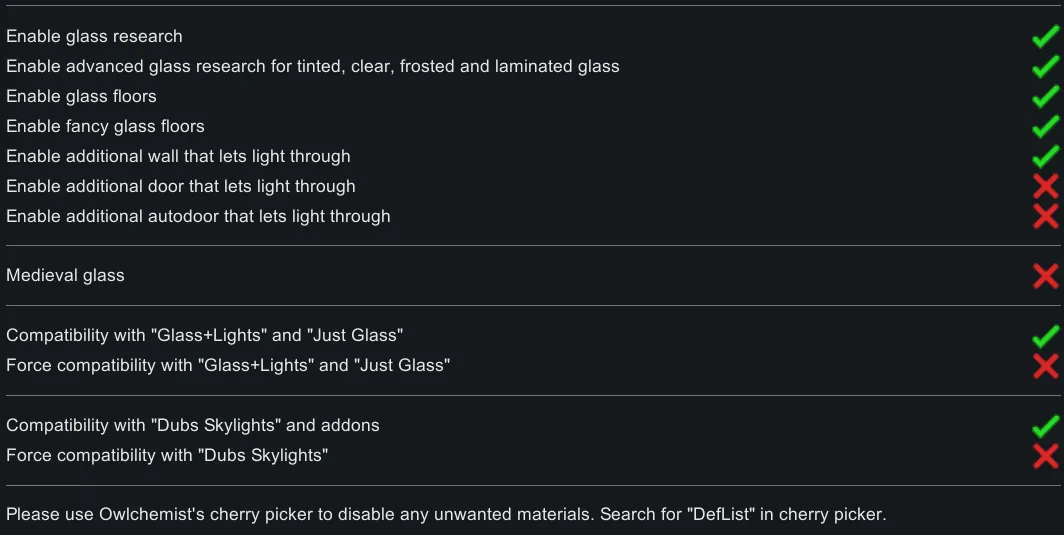Image resolution: width=1064 pixels, height=535 pixels.
Task: Enable additional door red X toggle
Action: click(1045, 186)
